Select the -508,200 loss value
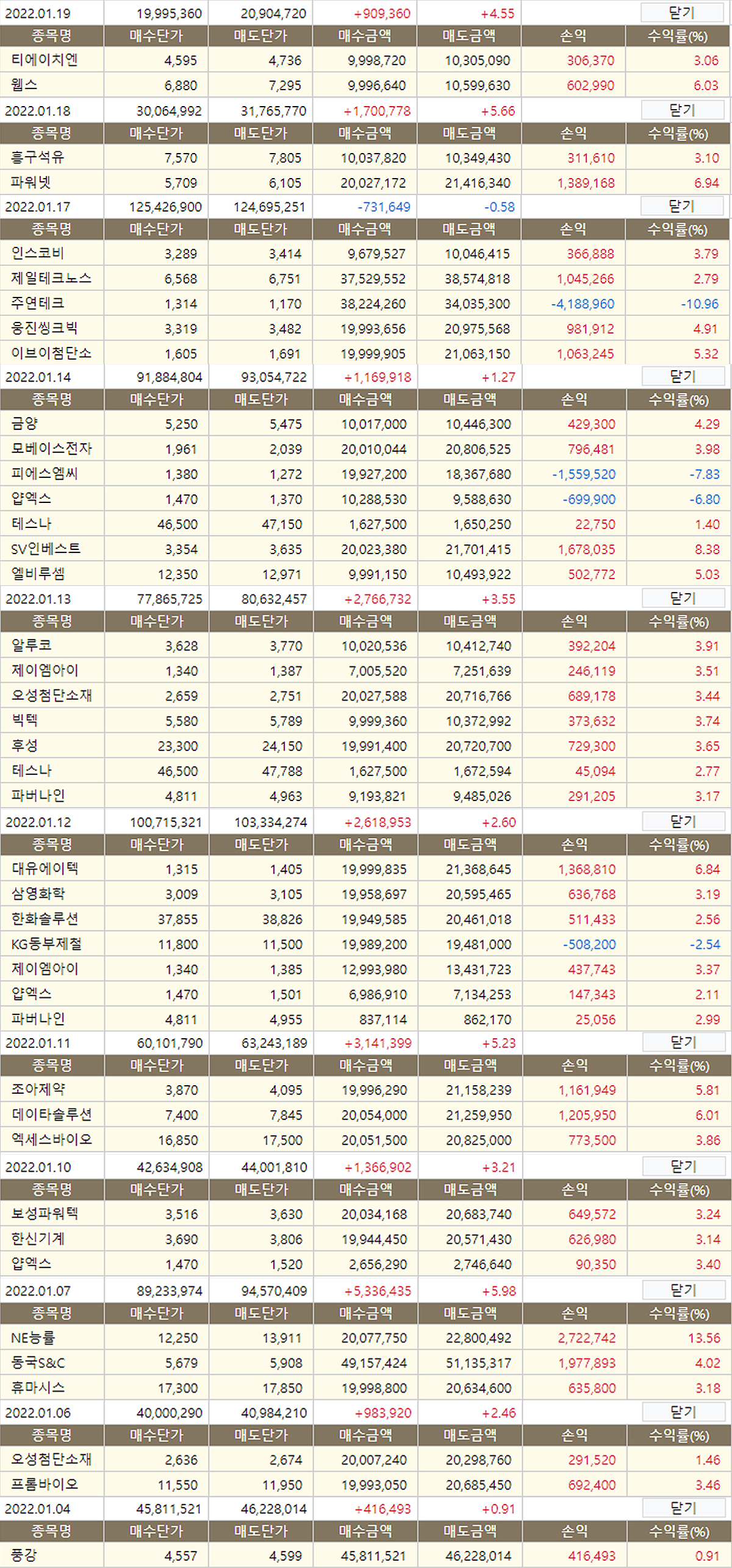 [x=590, y=944]
